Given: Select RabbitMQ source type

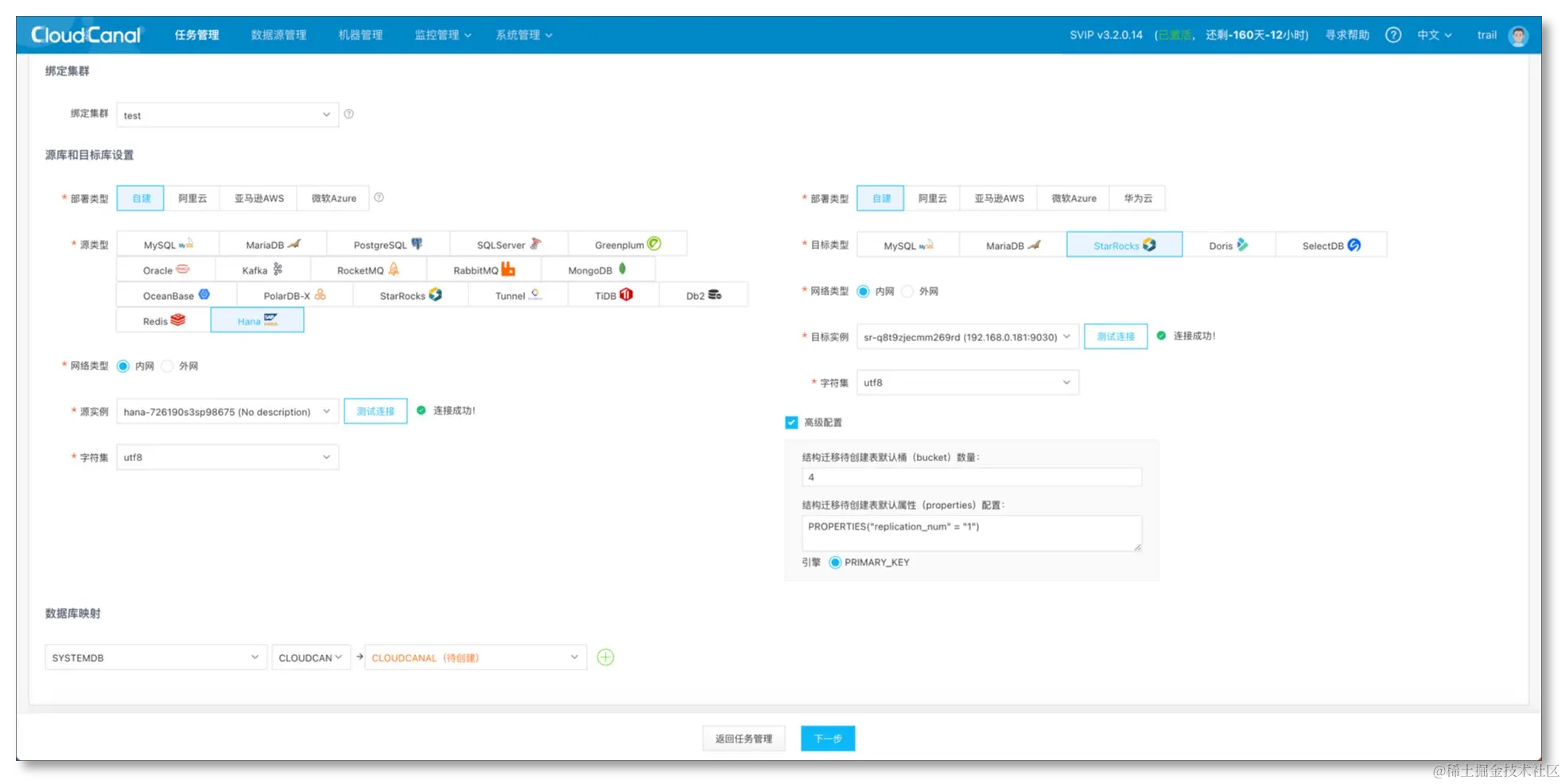Looking at the screenshot, I should click(483, 270).
